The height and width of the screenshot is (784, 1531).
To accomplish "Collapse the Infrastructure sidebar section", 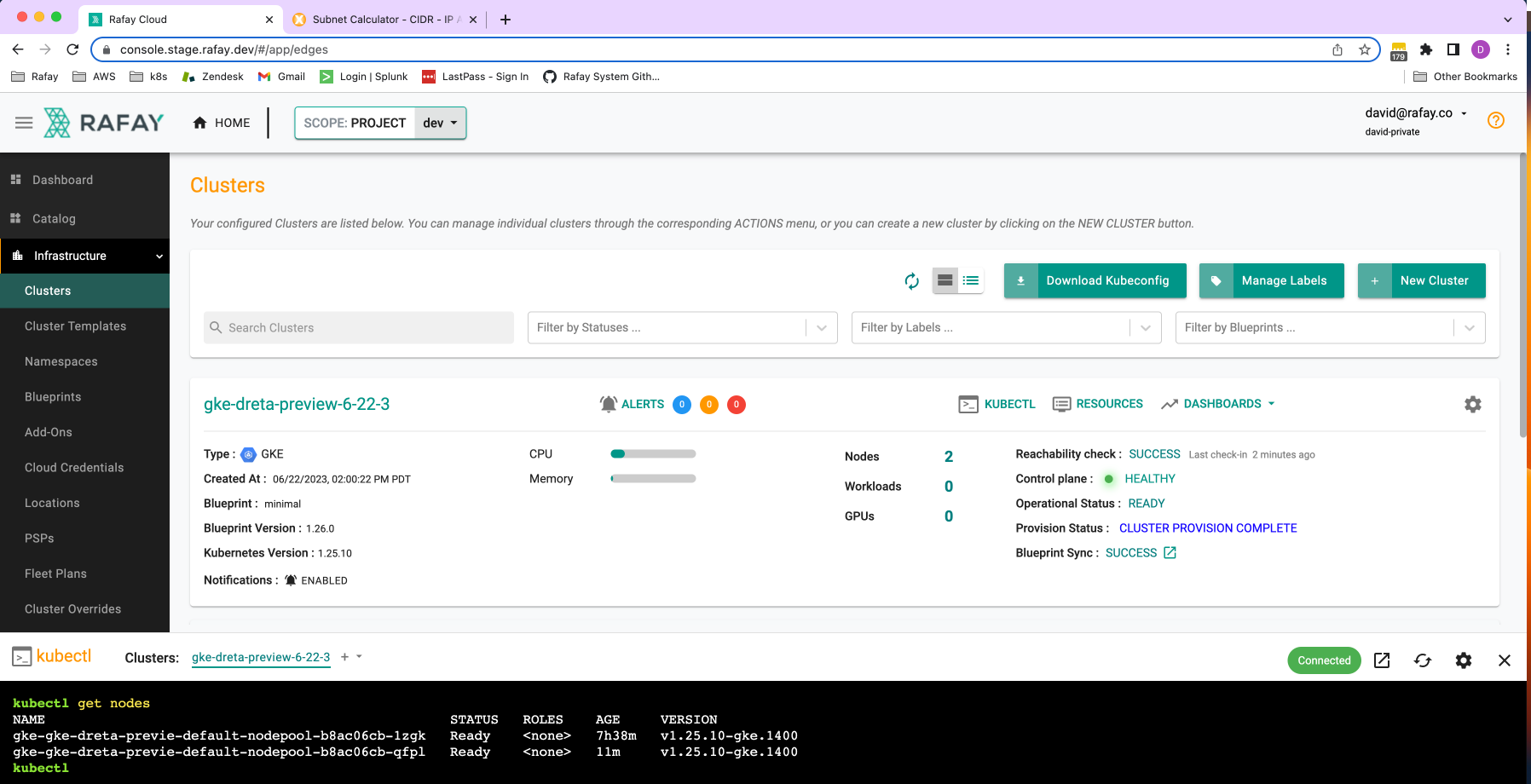I will tap(84, 256).
